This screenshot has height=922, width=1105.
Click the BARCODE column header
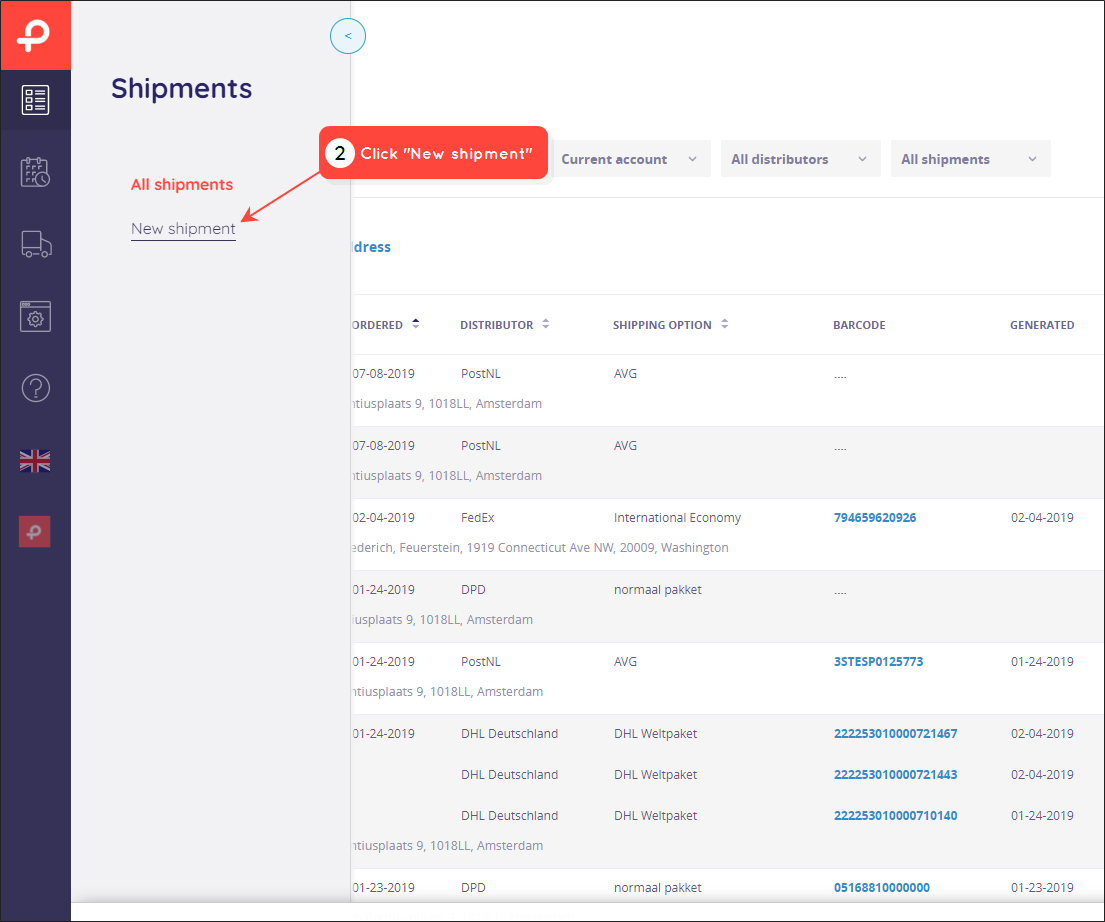pos(859,325)
